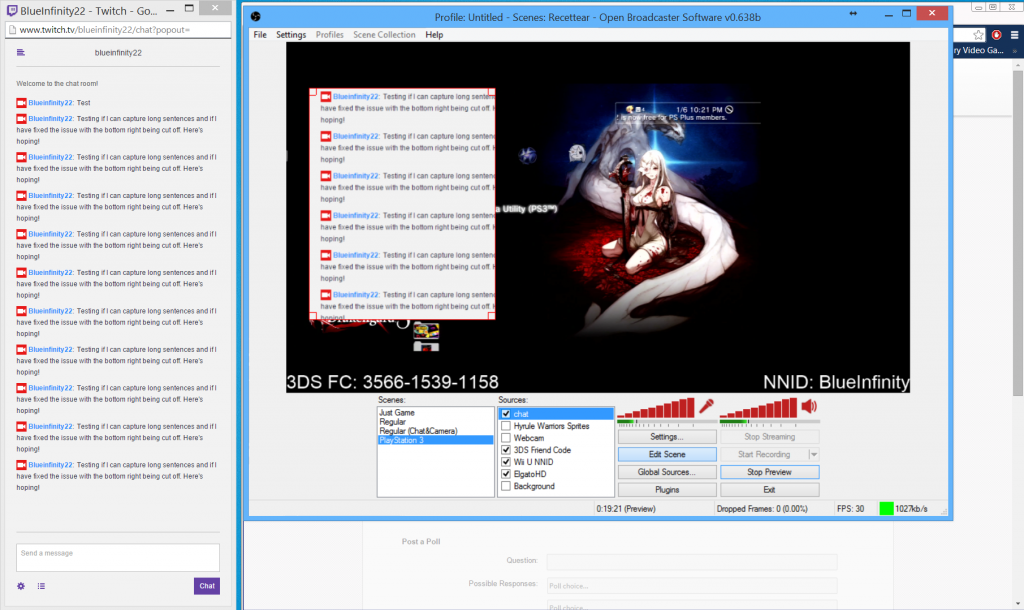Enable the Hyrule Warriors Sprites source
The width and height of the screenshot is (1024, 610).
[x=506, y=426]
